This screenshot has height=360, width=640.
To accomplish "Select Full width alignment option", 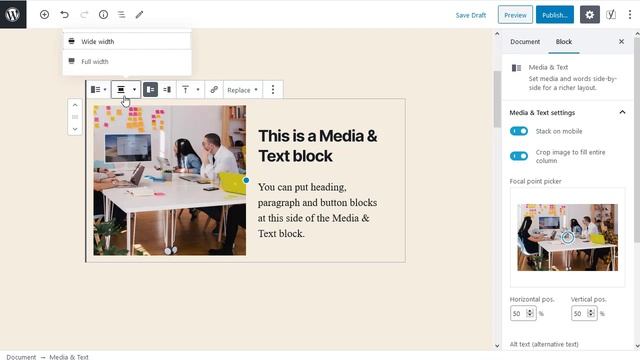I will (x=127, y=61).
